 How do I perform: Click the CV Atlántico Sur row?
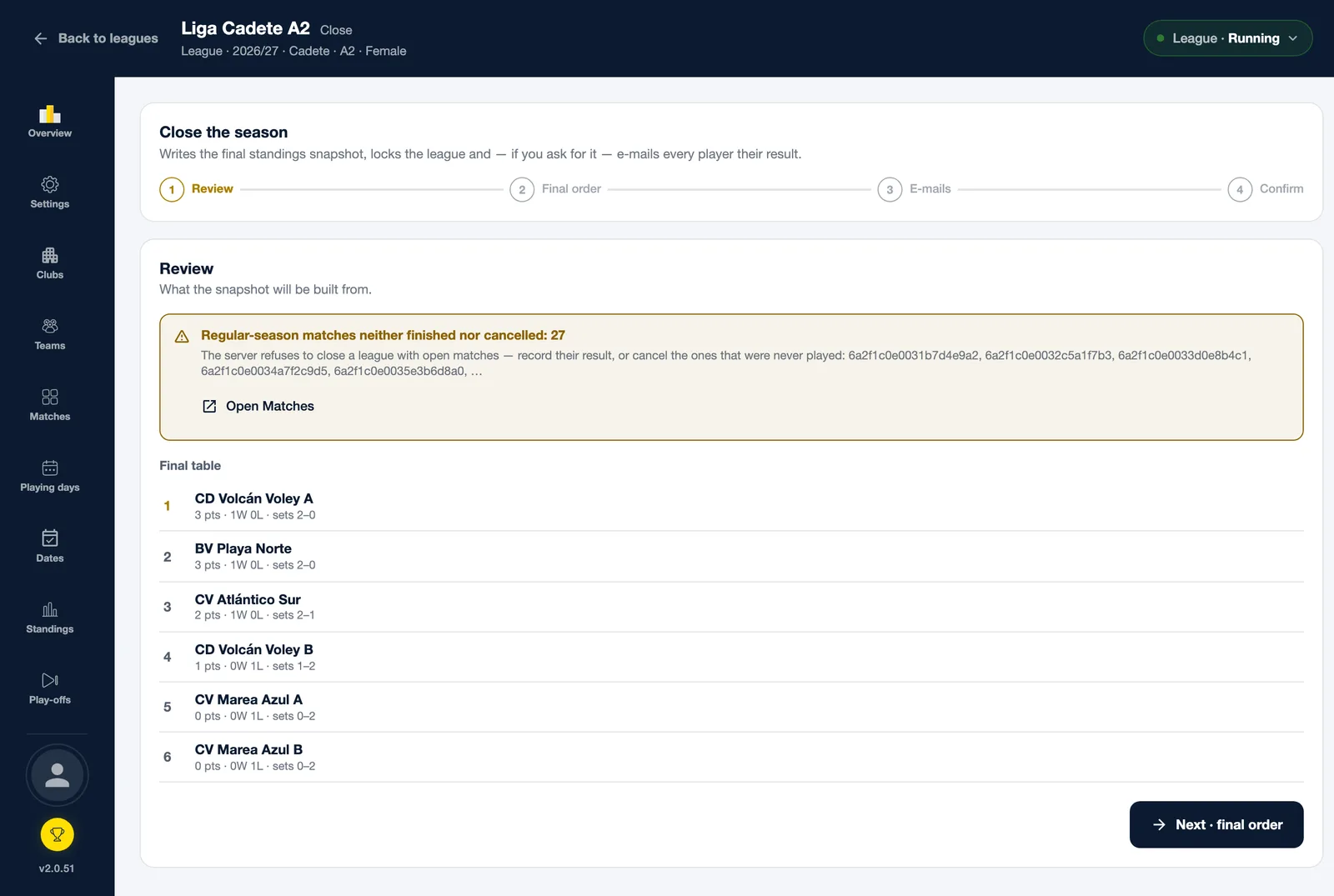point(731,607)
